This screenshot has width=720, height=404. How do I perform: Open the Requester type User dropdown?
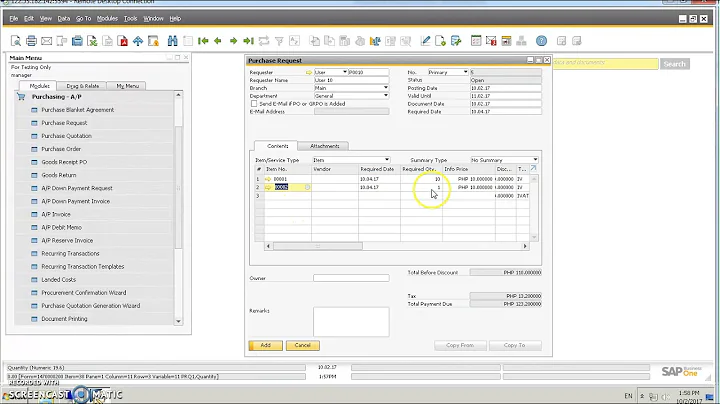click(345, 72)
